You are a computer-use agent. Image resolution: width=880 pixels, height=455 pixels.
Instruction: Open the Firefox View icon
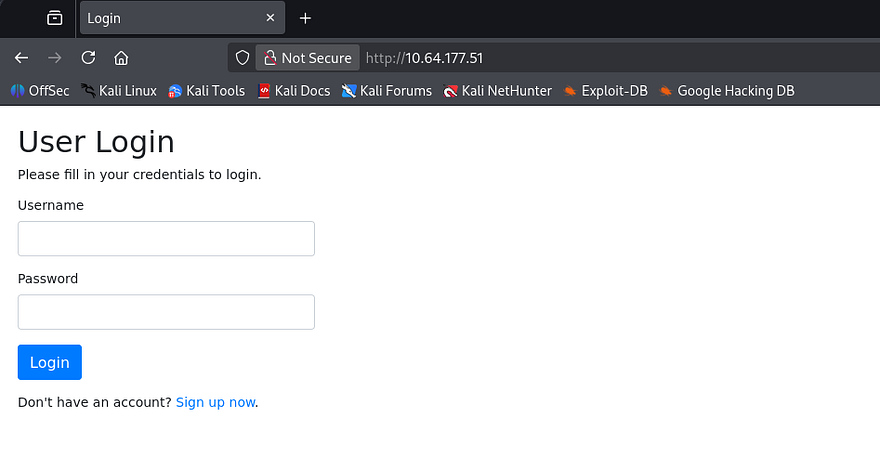coord(54,18)
